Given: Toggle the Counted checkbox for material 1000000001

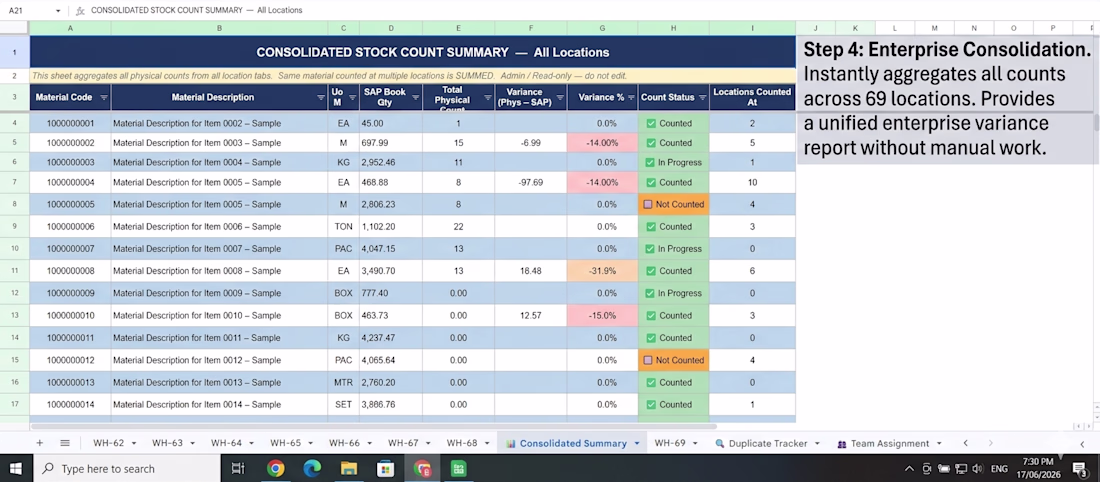Looking at the screenshot, I should [x=651, y=123].
